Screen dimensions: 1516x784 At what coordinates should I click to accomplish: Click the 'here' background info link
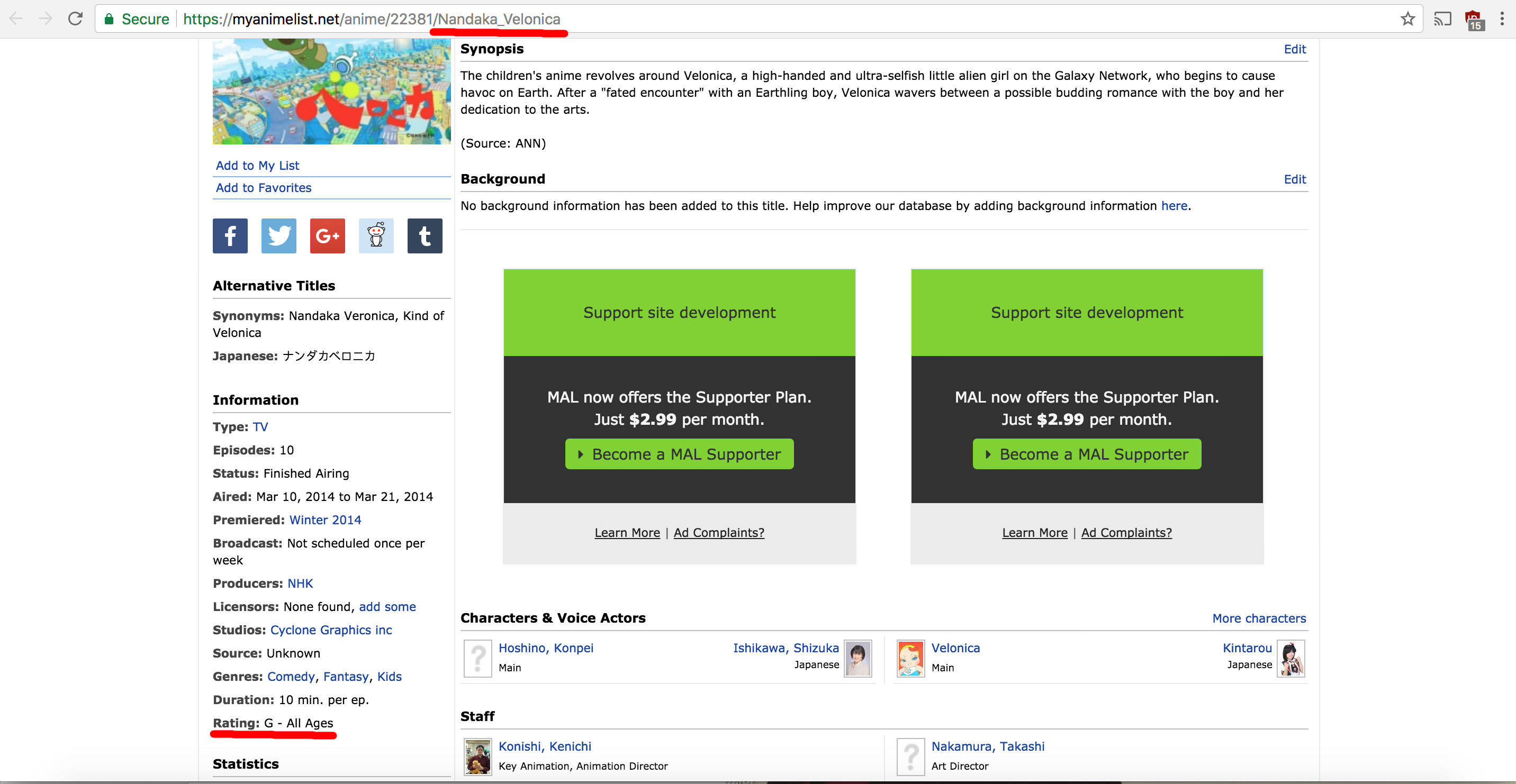[x=1174, y=206]
